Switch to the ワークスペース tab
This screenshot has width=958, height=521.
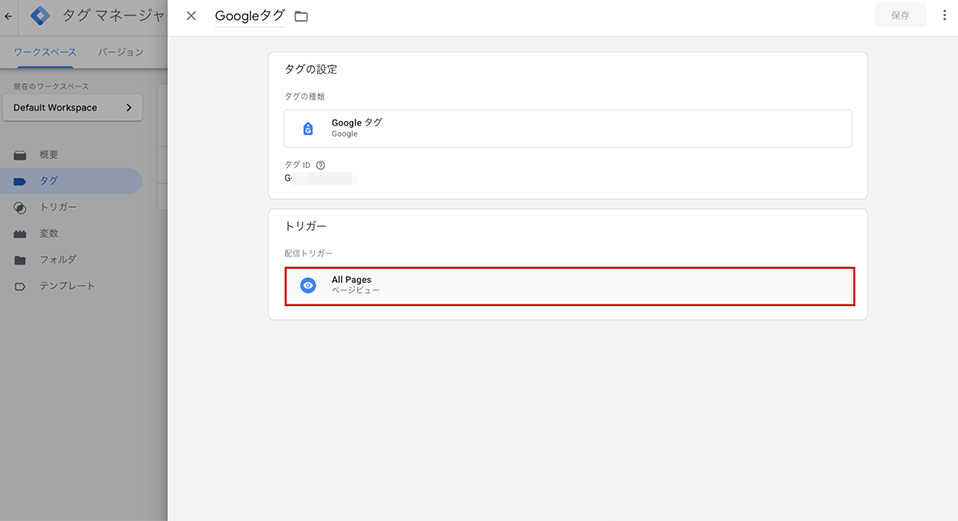(x=45, y=52)
